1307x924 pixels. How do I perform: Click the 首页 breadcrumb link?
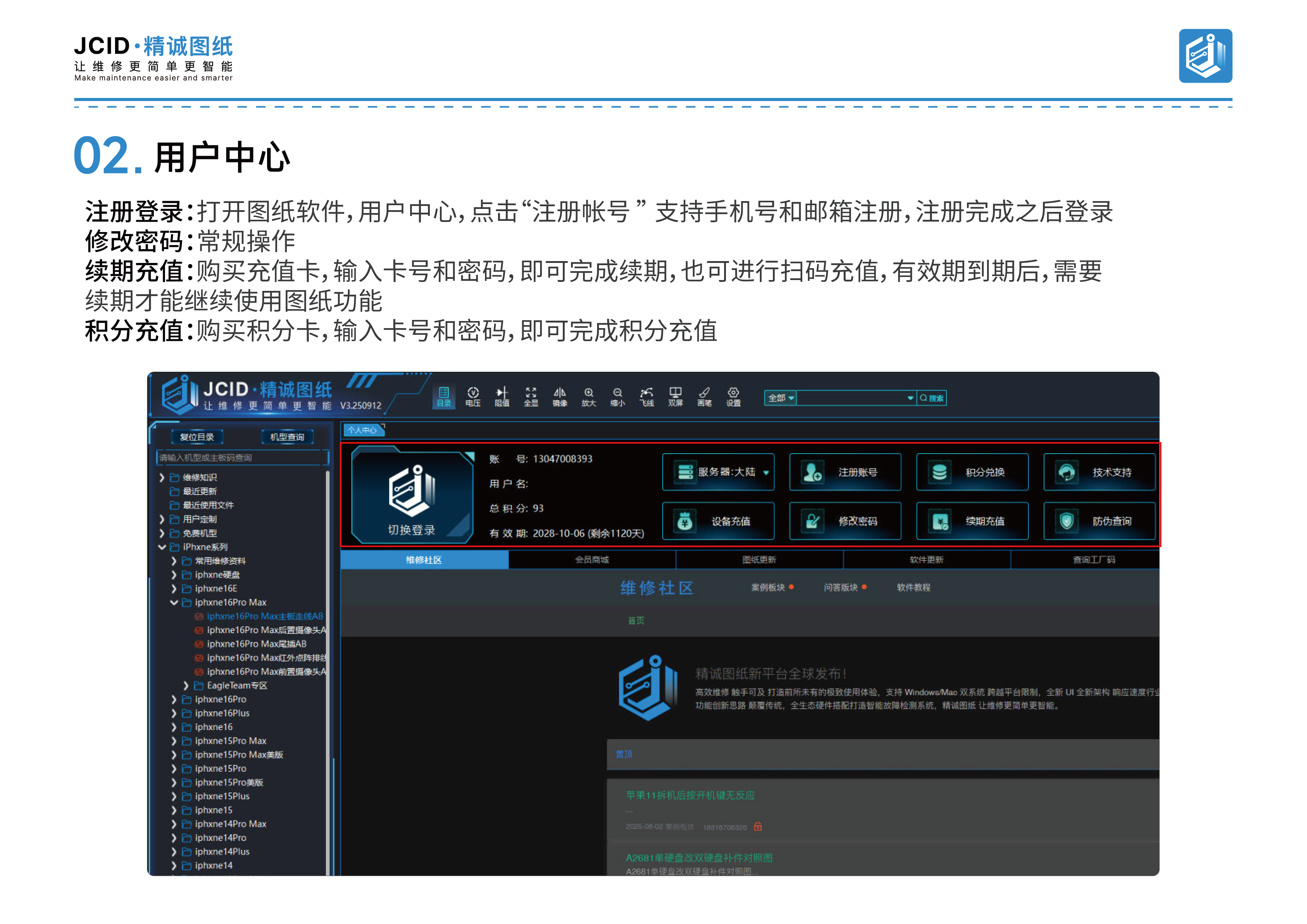click(x=636, y=620)
